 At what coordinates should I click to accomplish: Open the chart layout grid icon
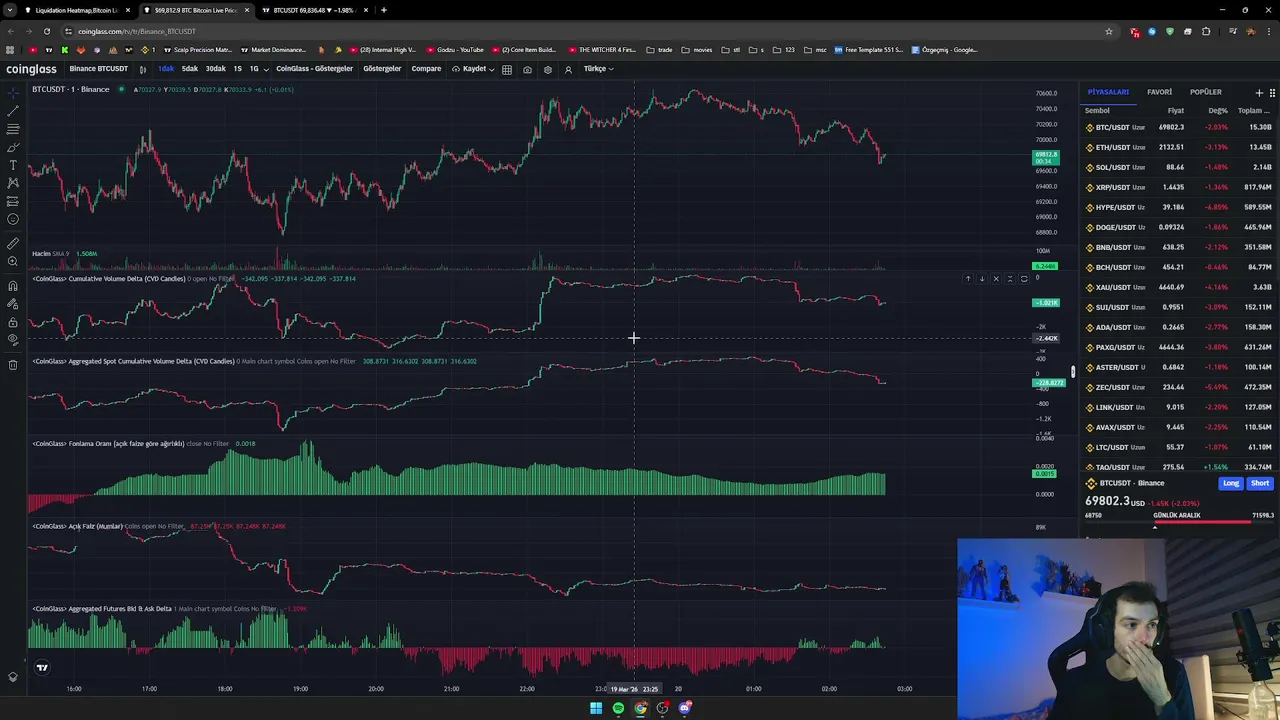pyautogui.click(x=507, y=69)
